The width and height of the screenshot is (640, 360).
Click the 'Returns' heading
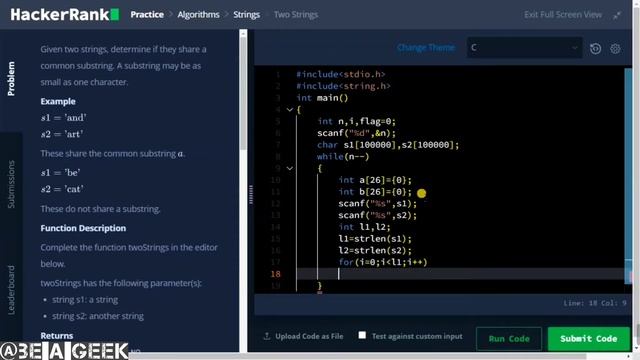[57, 336]
